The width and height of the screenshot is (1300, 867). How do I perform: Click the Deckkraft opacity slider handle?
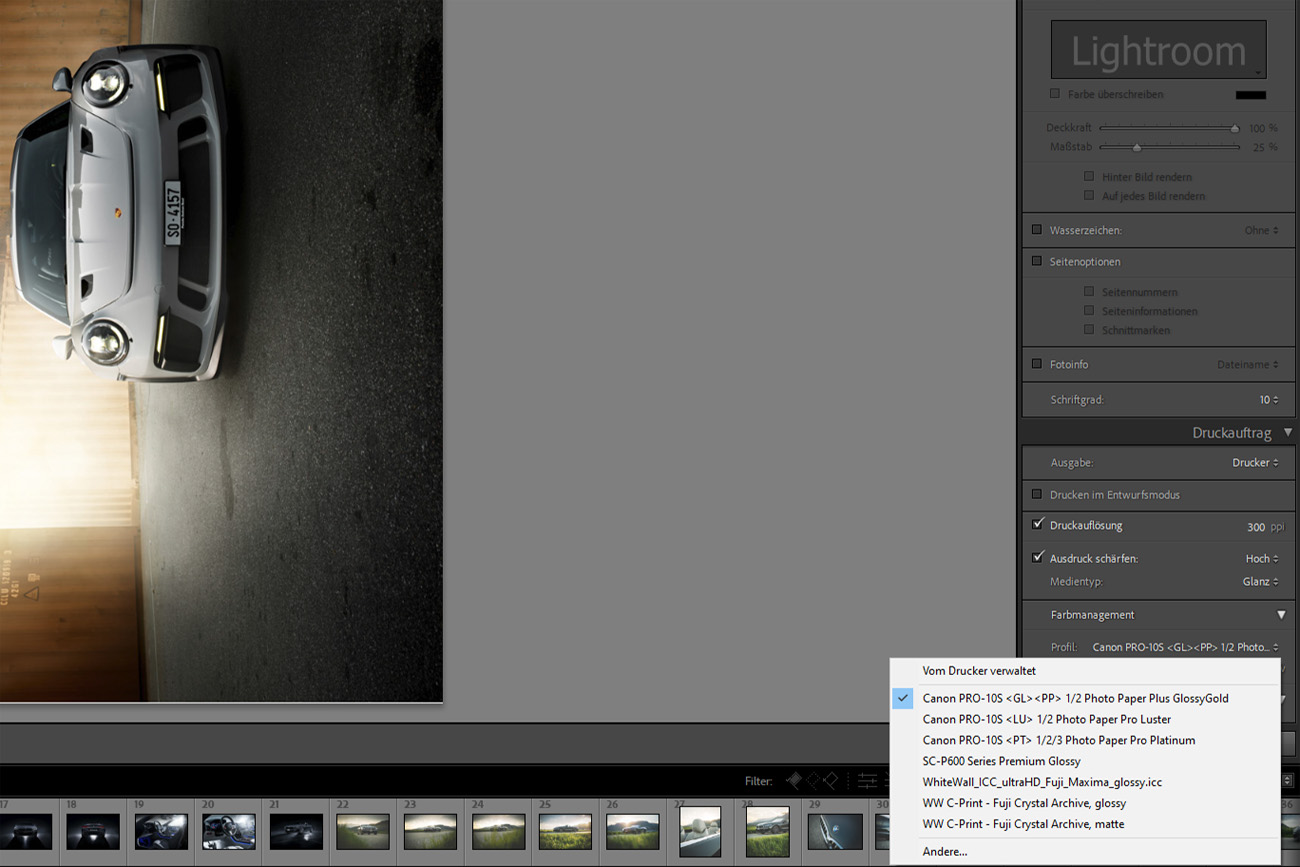[1235, 128]
